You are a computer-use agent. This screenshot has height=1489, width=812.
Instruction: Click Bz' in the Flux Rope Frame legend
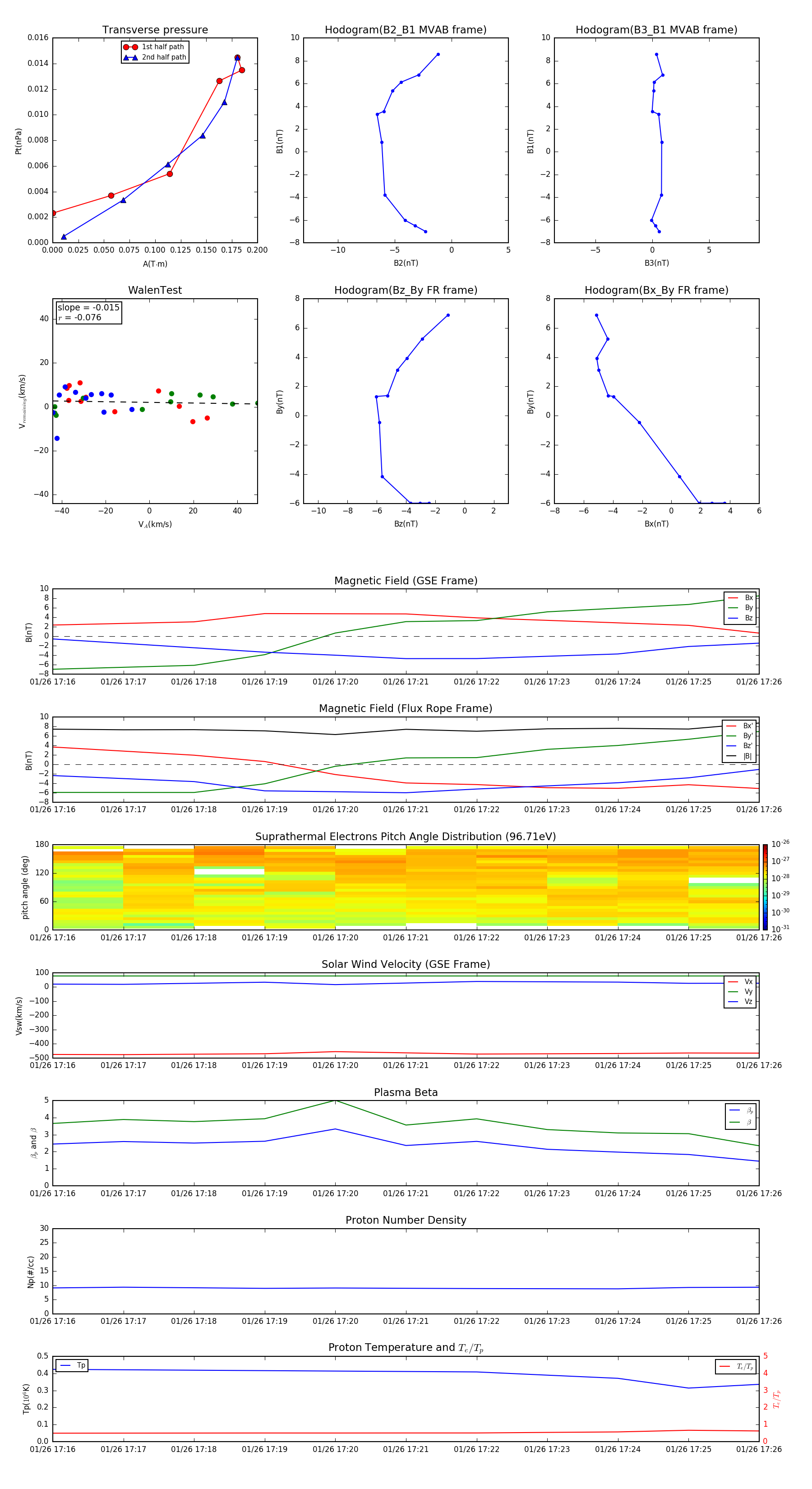740,746
